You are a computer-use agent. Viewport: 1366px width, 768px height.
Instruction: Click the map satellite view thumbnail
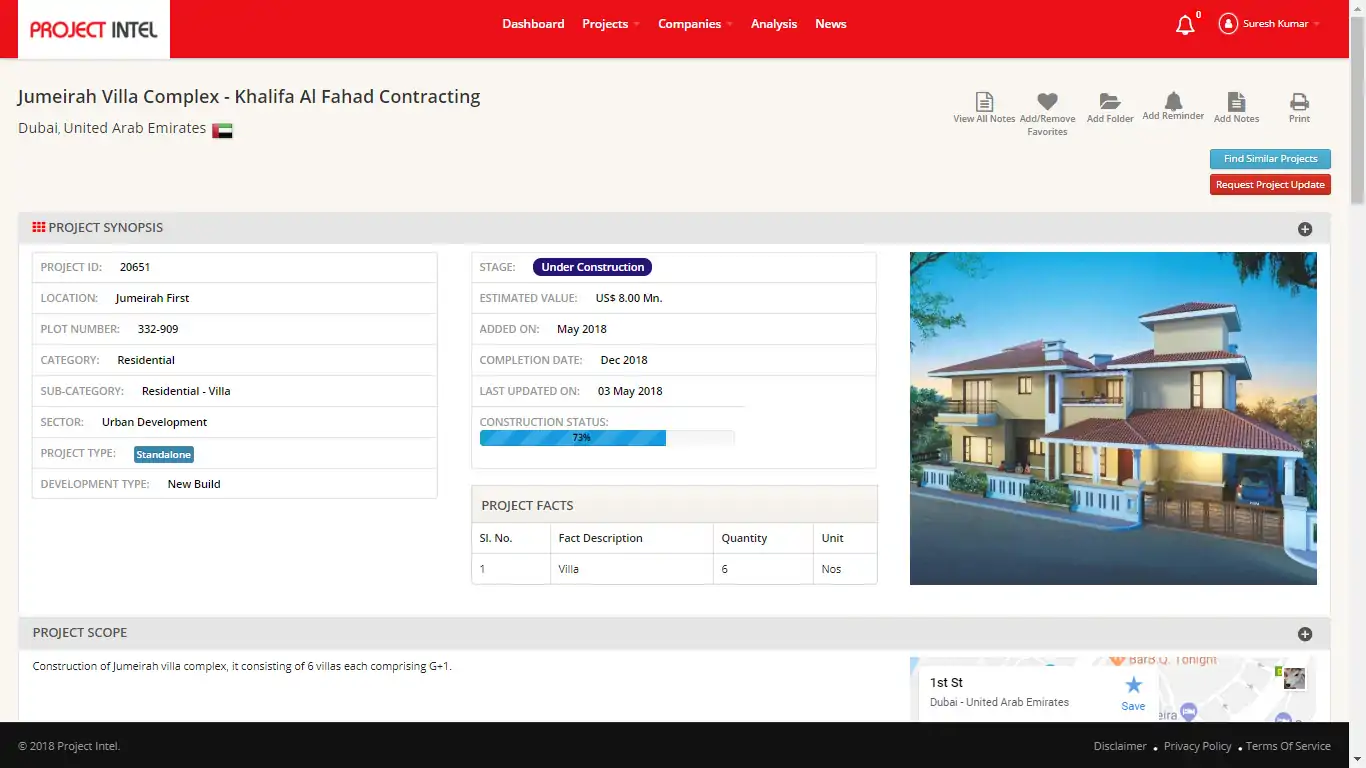point(1294,678)
